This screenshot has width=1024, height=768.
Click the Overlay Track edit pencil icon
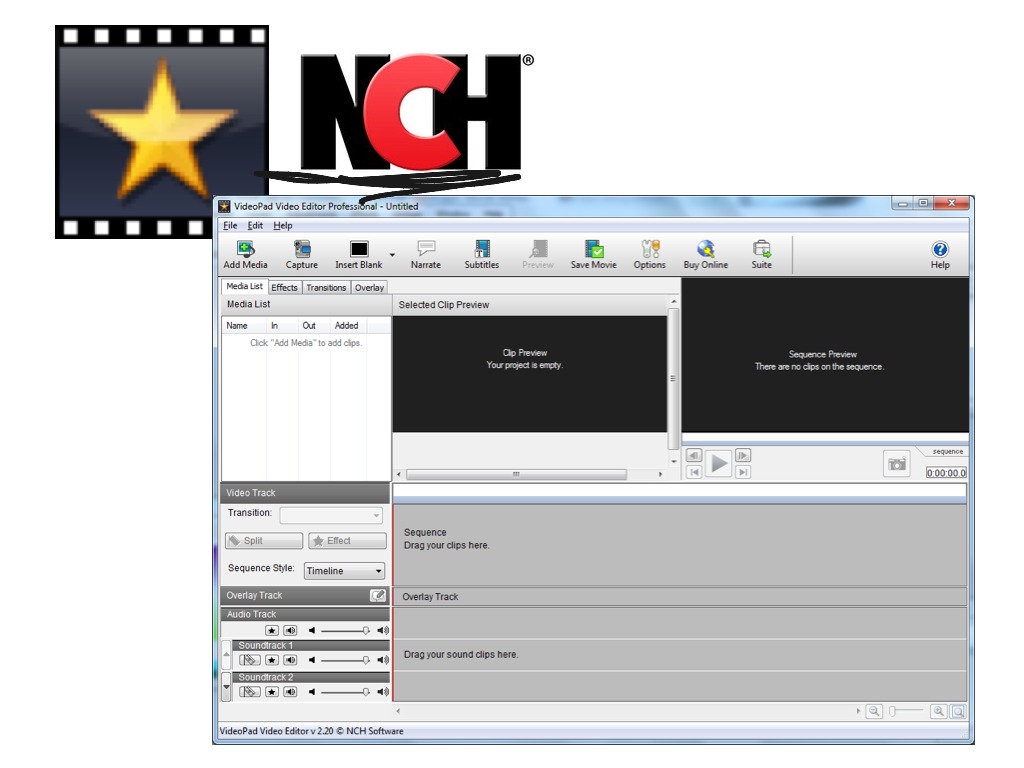(x=378, y=596)
